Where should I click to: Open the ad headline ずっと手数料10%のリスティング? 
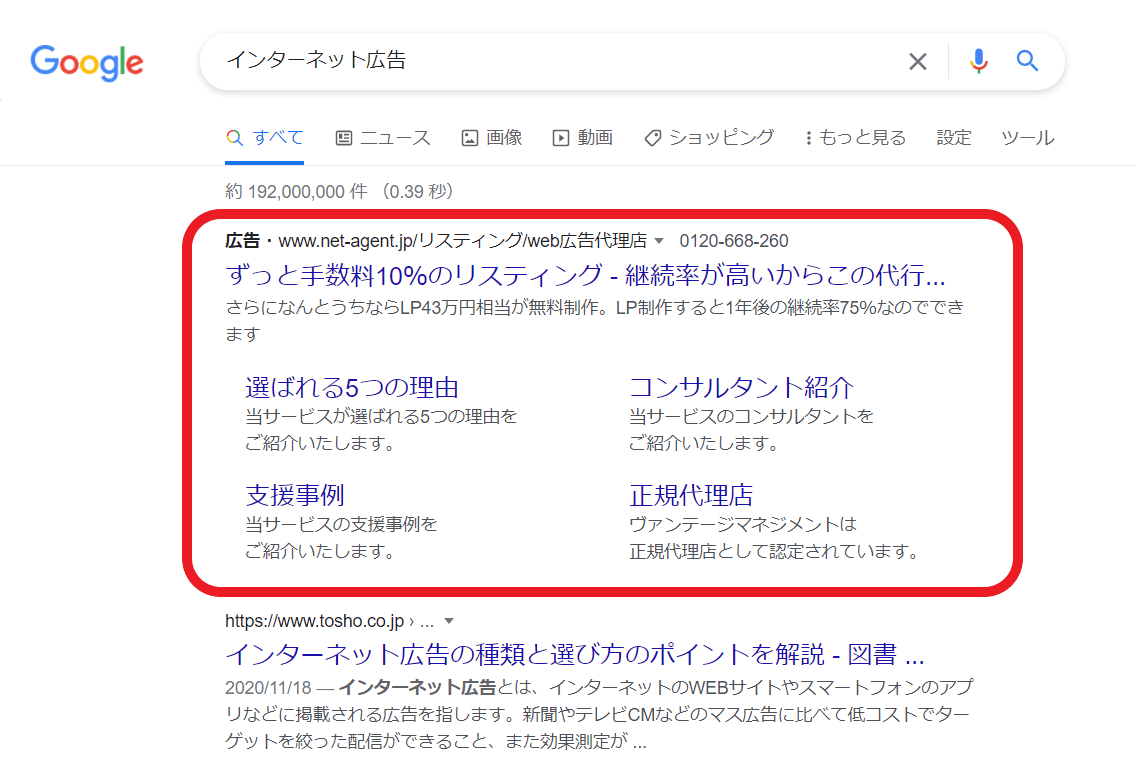(x=585, y=275)
